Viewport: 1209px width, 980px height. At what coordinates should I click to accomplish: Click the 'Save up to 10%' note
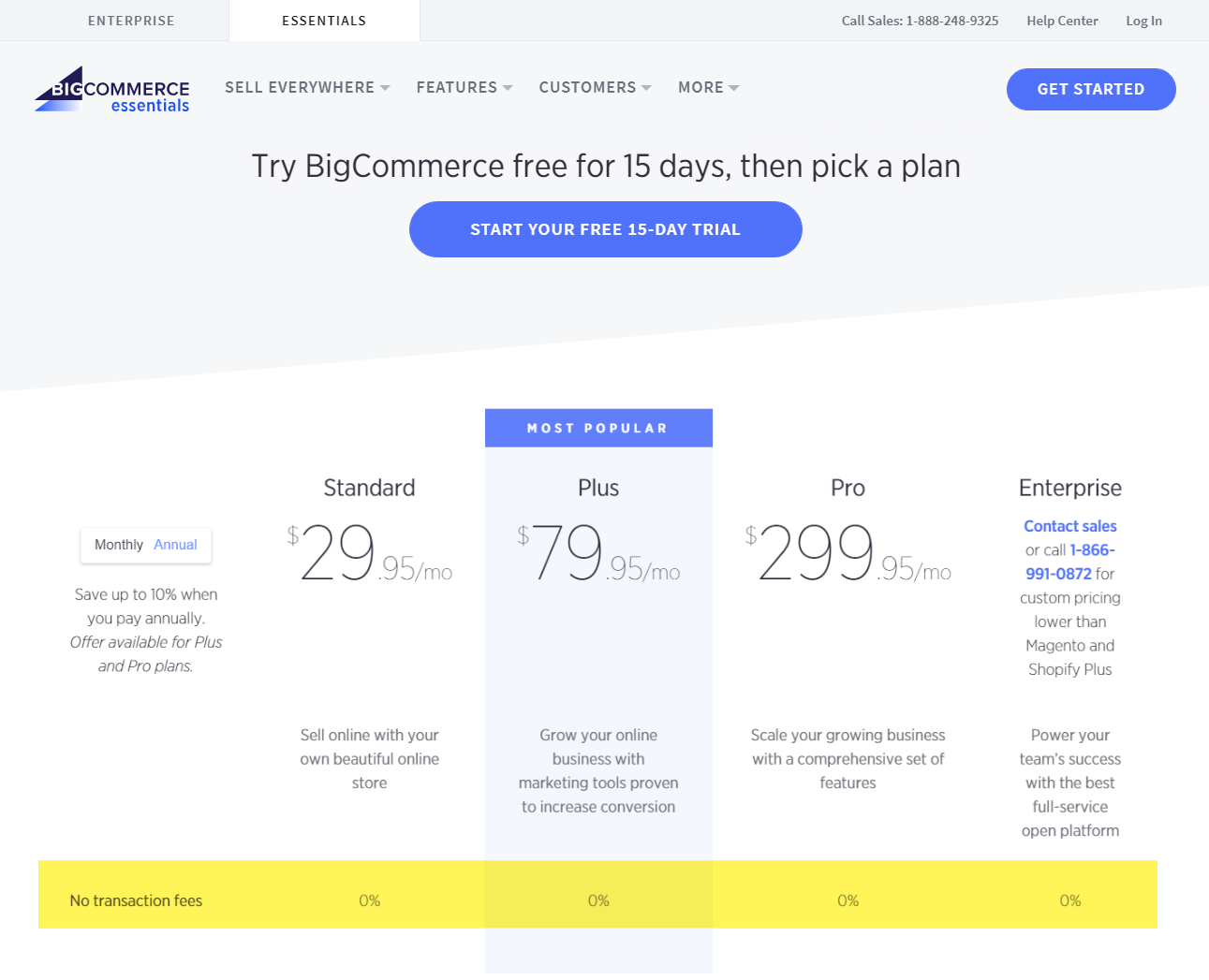point(146,630)
